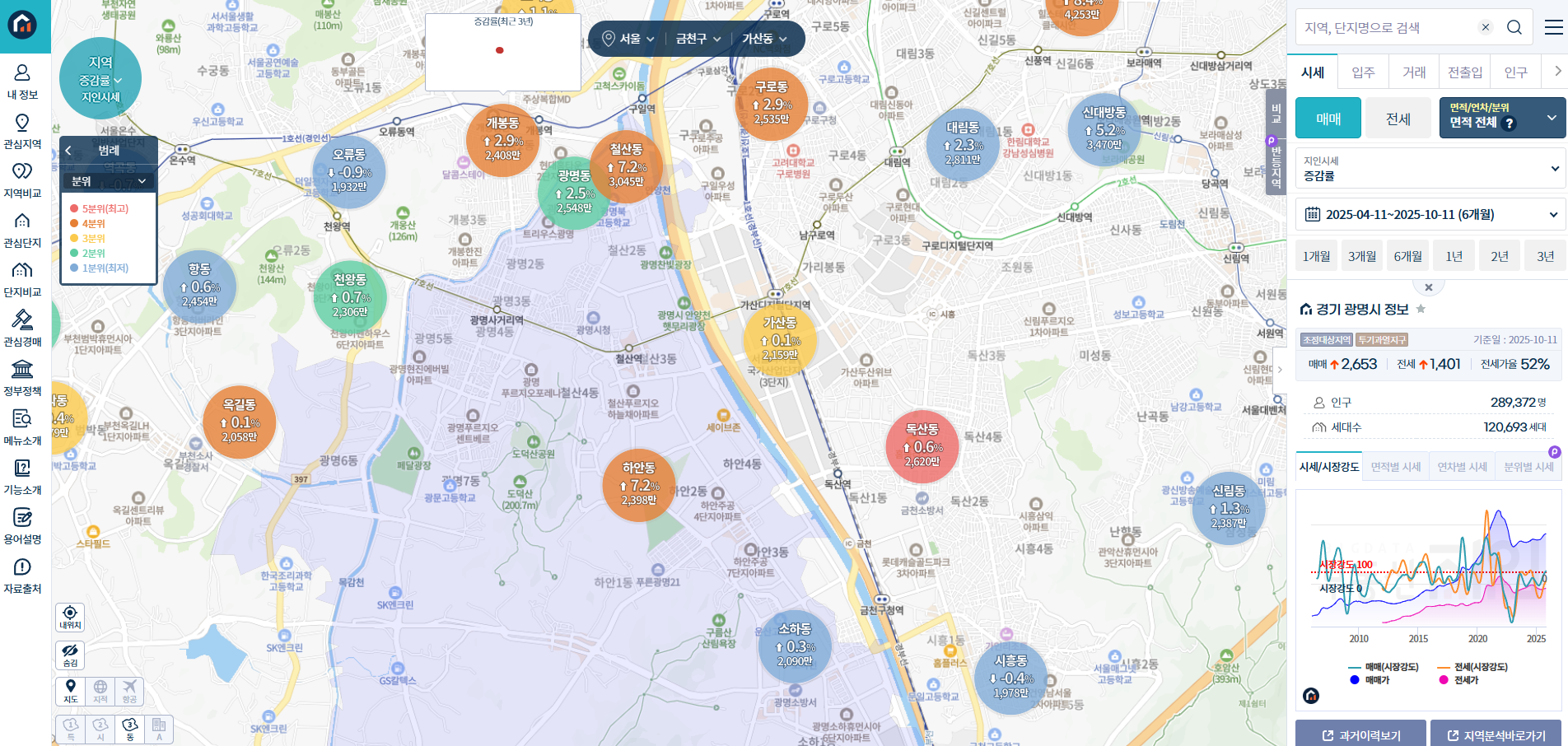Switch map type to 지도
This screenshot has width=1568, height=746.
[x=71, y=692]
